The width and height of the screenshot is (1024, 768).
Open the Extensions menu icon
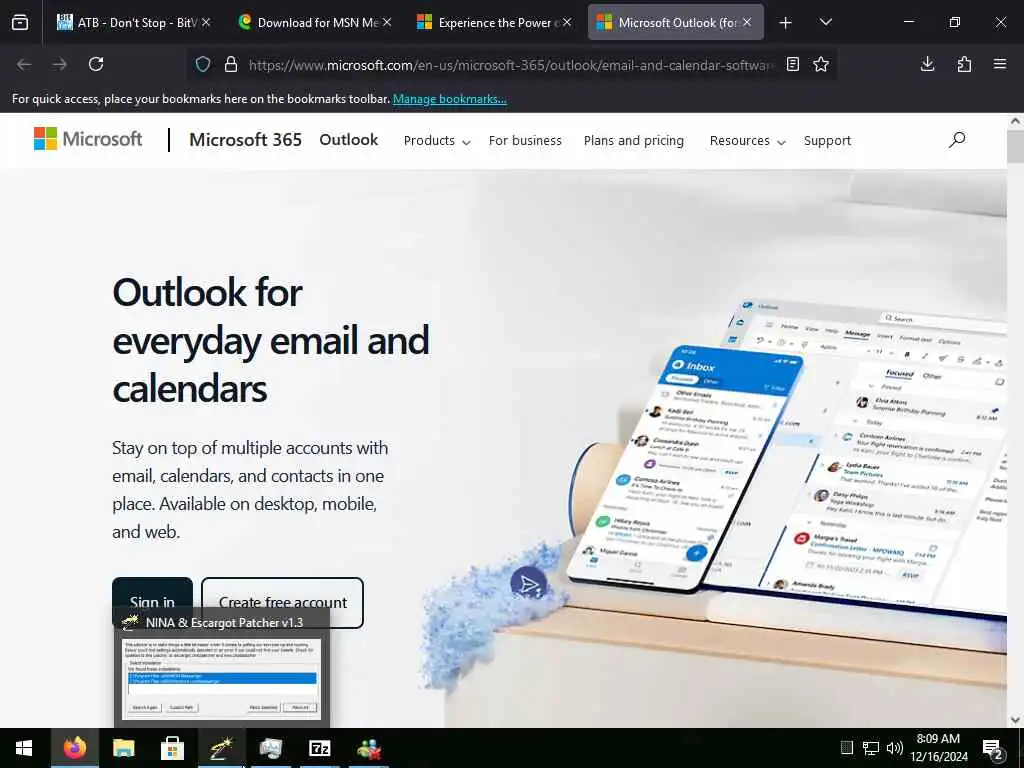964,64
